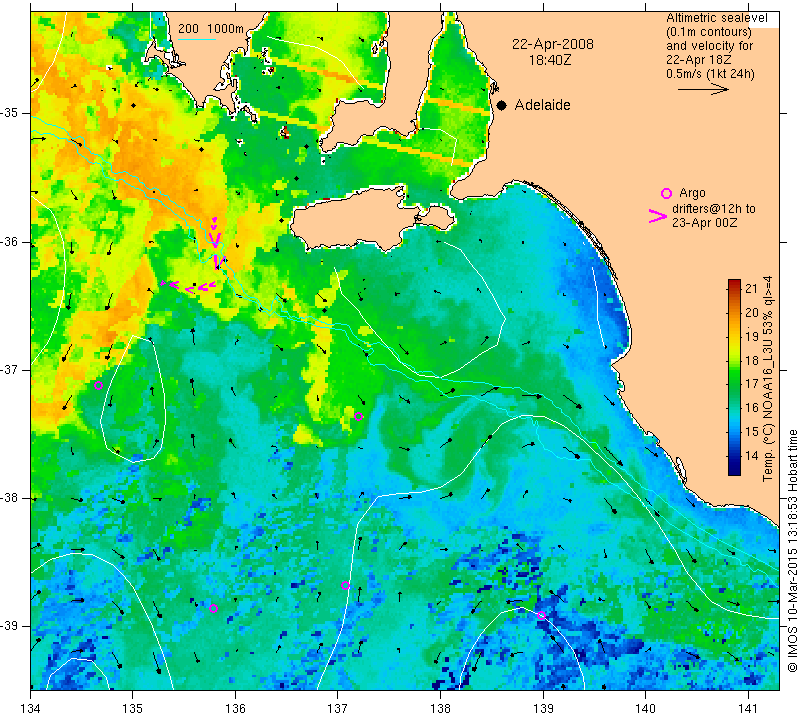Click the 'drifters@12h to' legend text

point(713,209)
